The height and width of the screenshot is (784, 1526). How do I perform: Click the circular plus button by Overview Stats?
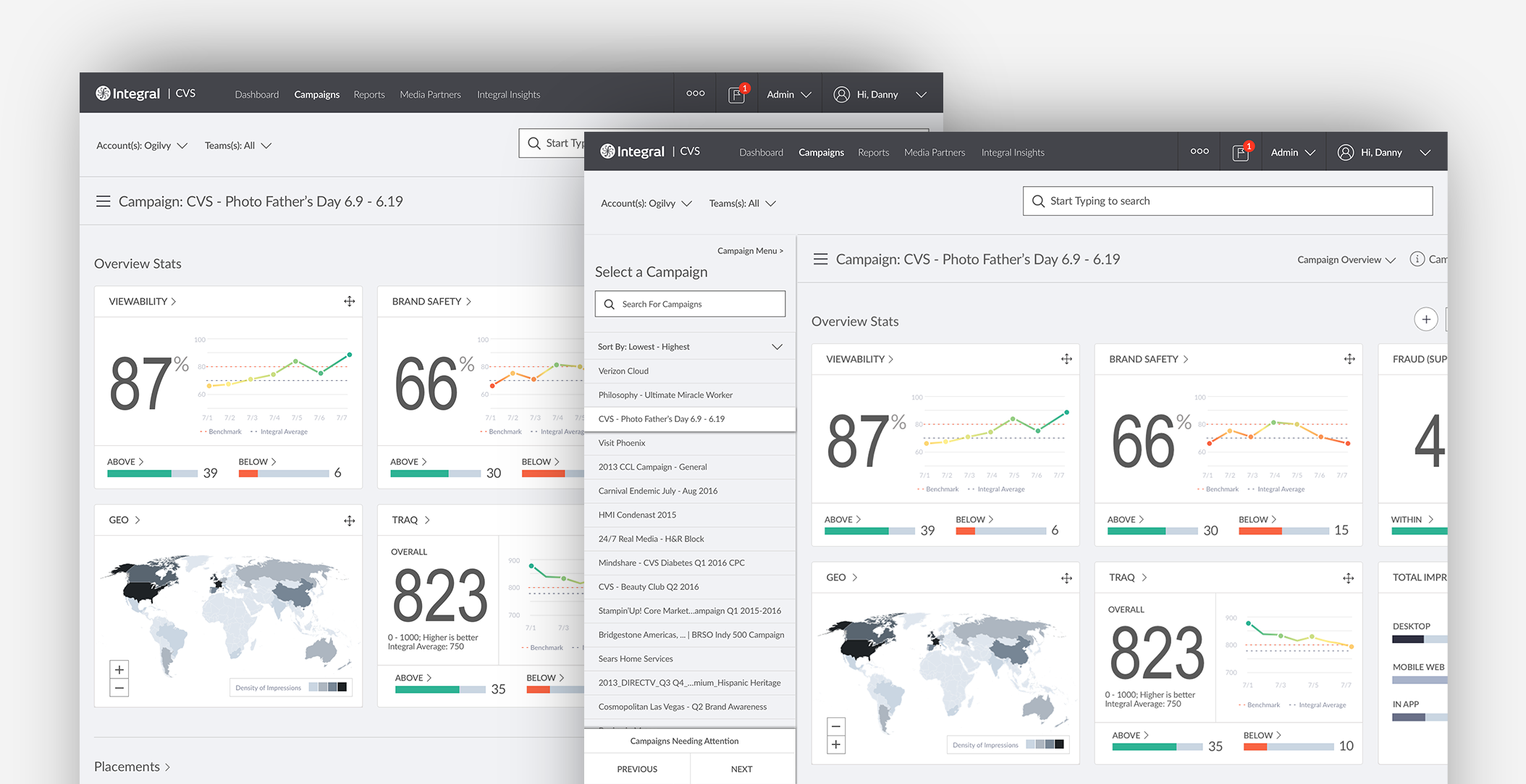1425,319
